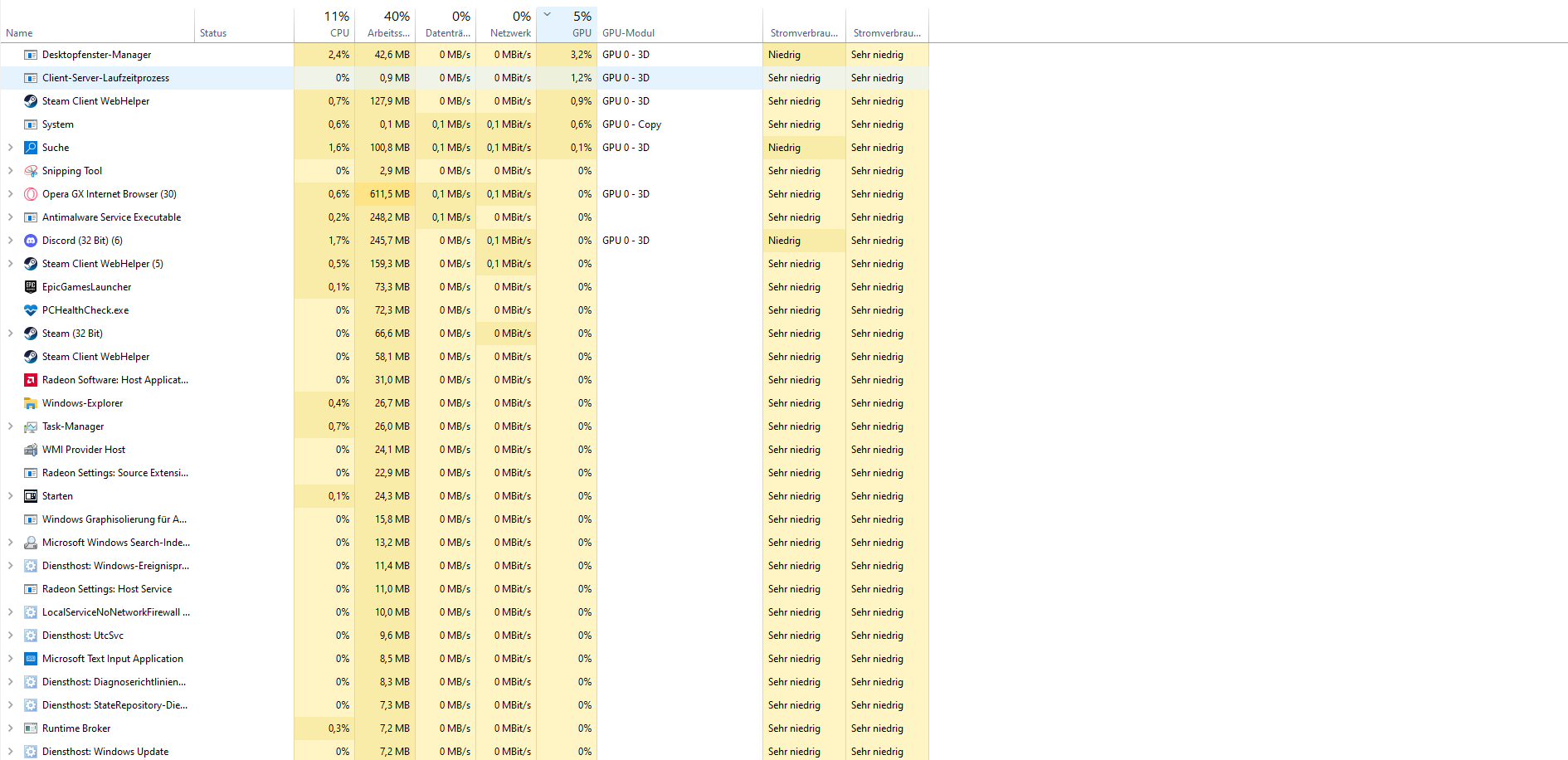
Task: Expand the Task-Manager process group
Action: [10, 426]
